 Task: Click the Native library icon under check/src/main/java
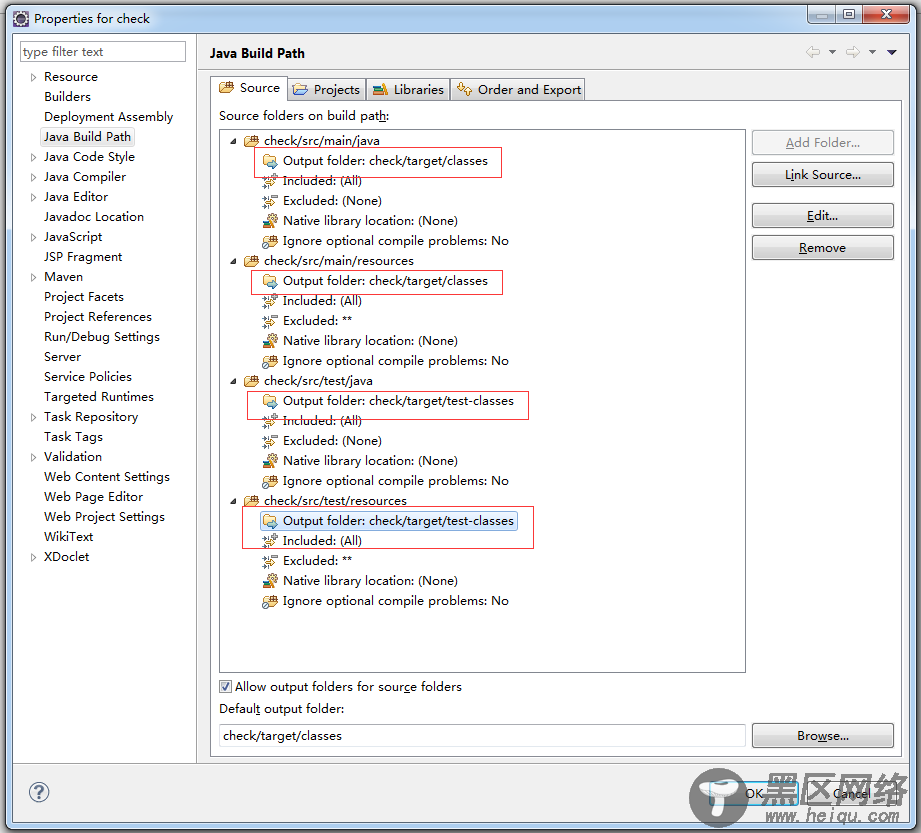[x=270, y=221]
